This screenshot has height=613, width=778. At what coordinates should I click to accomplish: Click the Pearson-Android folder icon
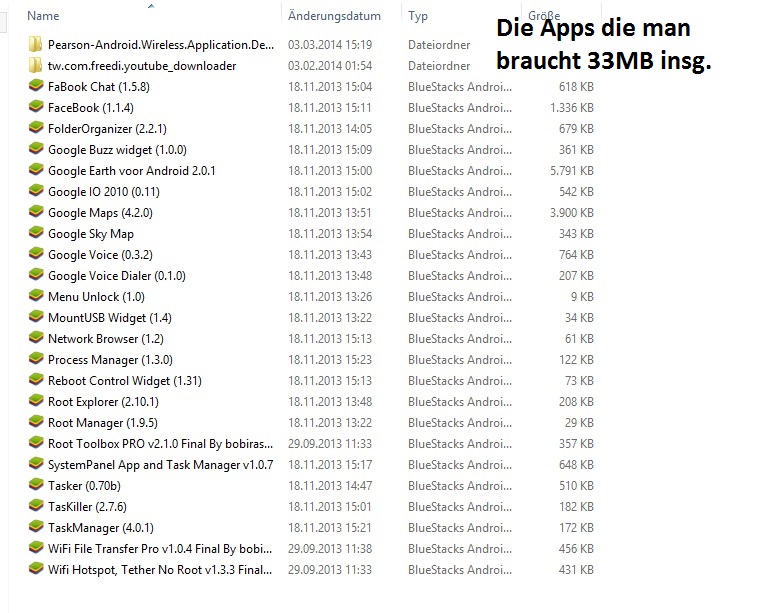coord(35,45)
